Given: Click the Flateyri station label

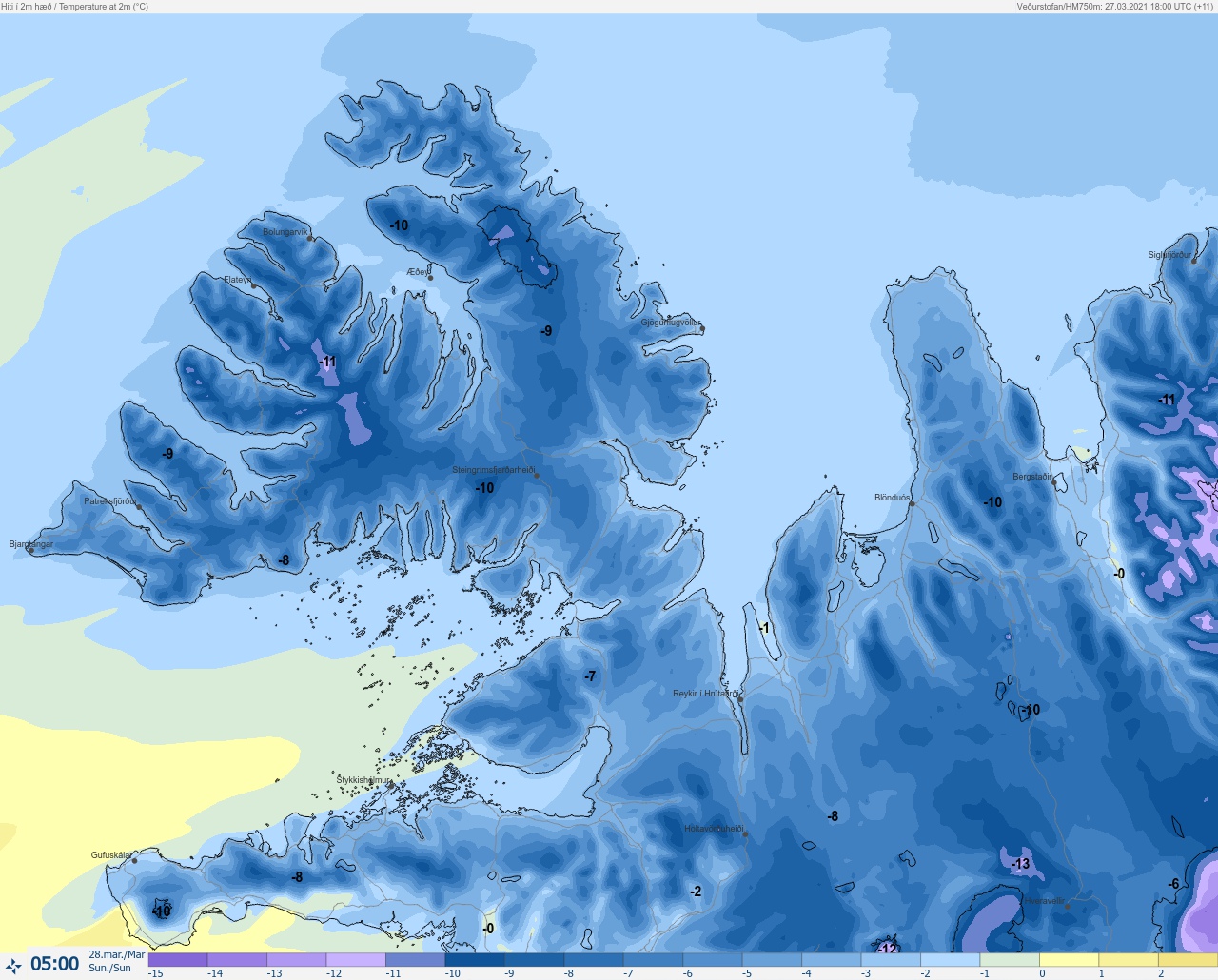Looking at the screenshot, I should click(x=238, y=280).
